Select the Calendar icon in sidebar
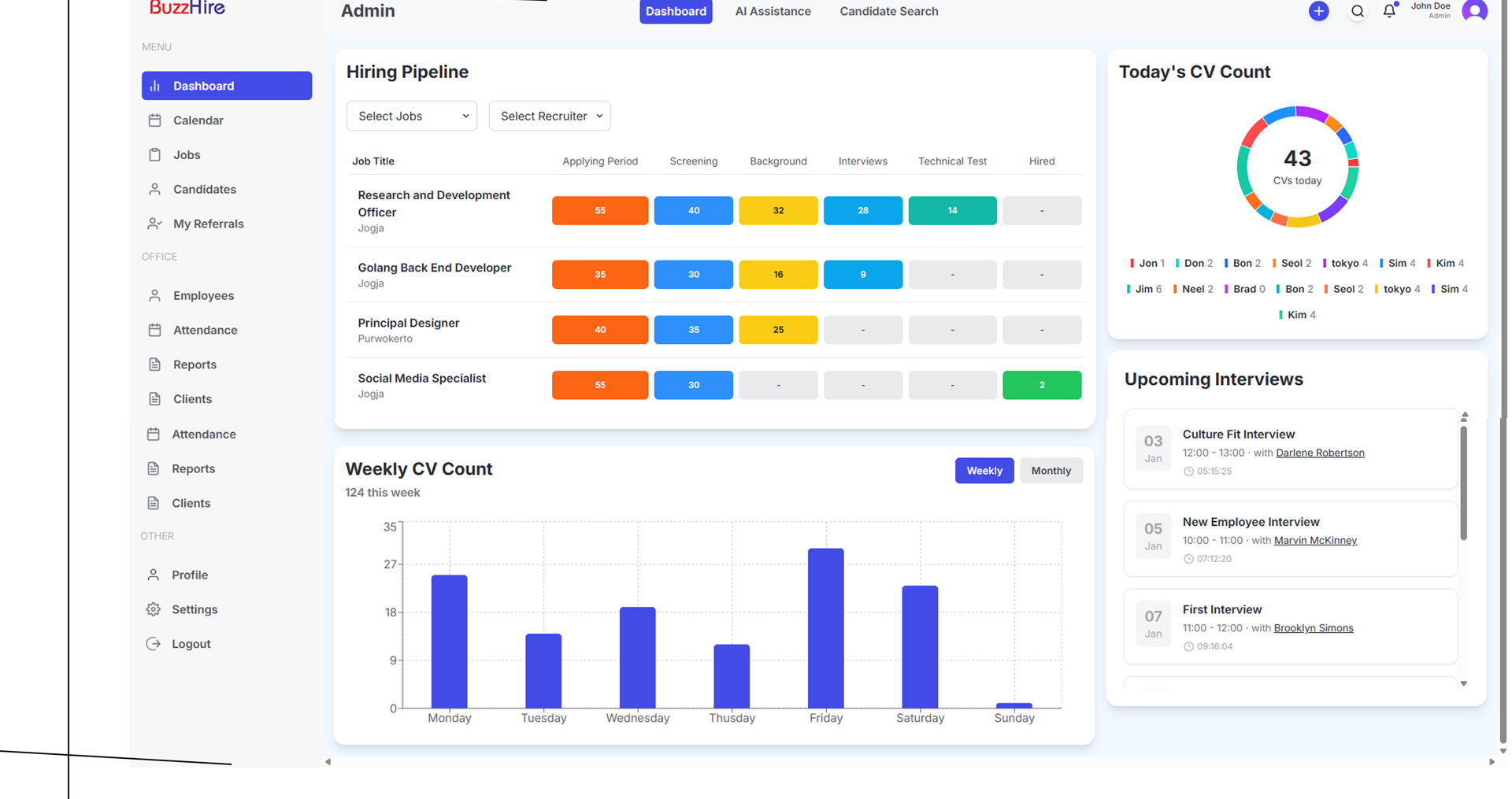The width and height of the screenshot is (1512, 799). (155, 120)
